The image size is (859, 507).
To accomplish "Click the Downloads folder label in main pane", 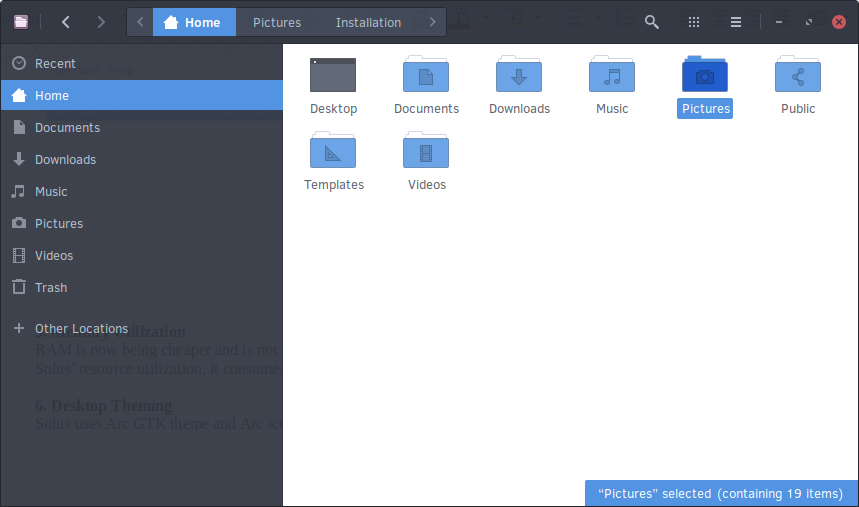I will [519, 109].
